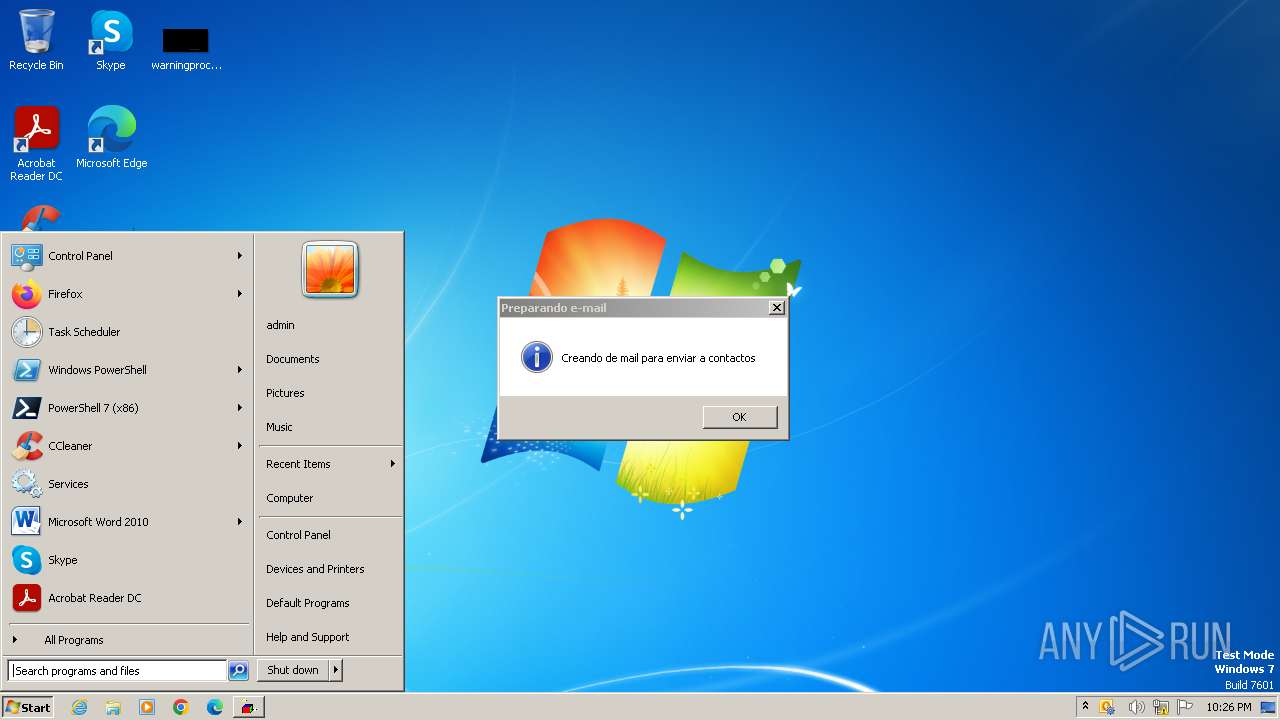Click the Shut down button
Screen dimensions: 1280x720
pos(293,670)
